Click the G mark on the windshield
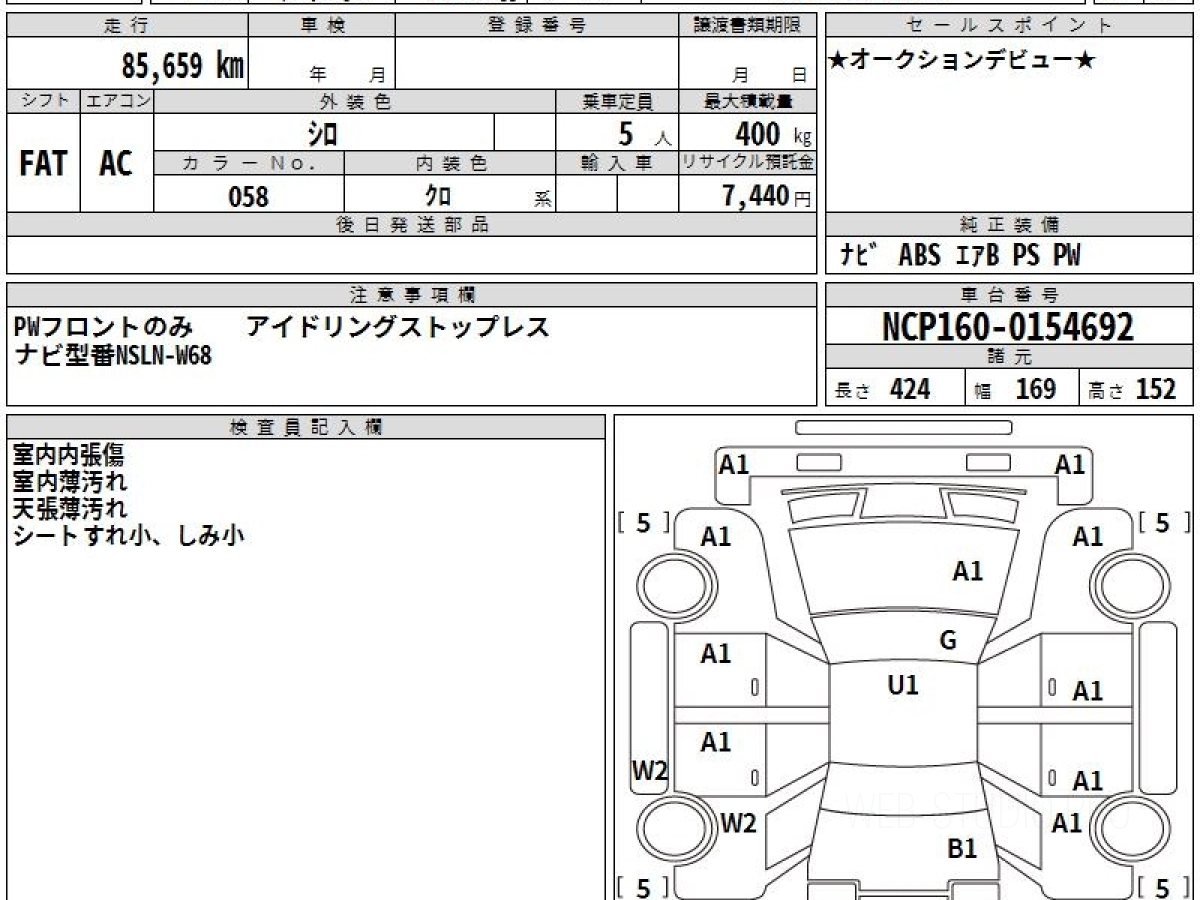This screenshot has height=900, width=1200. (x=948, y=641)
